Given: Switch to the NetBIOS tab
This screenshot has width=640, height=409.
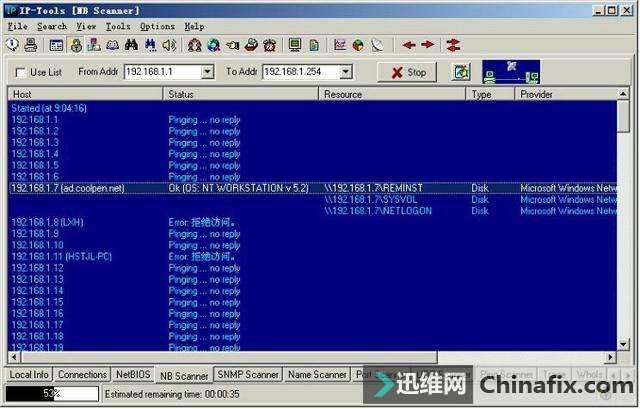Looking at the screenshot, I should coord(133,375).
